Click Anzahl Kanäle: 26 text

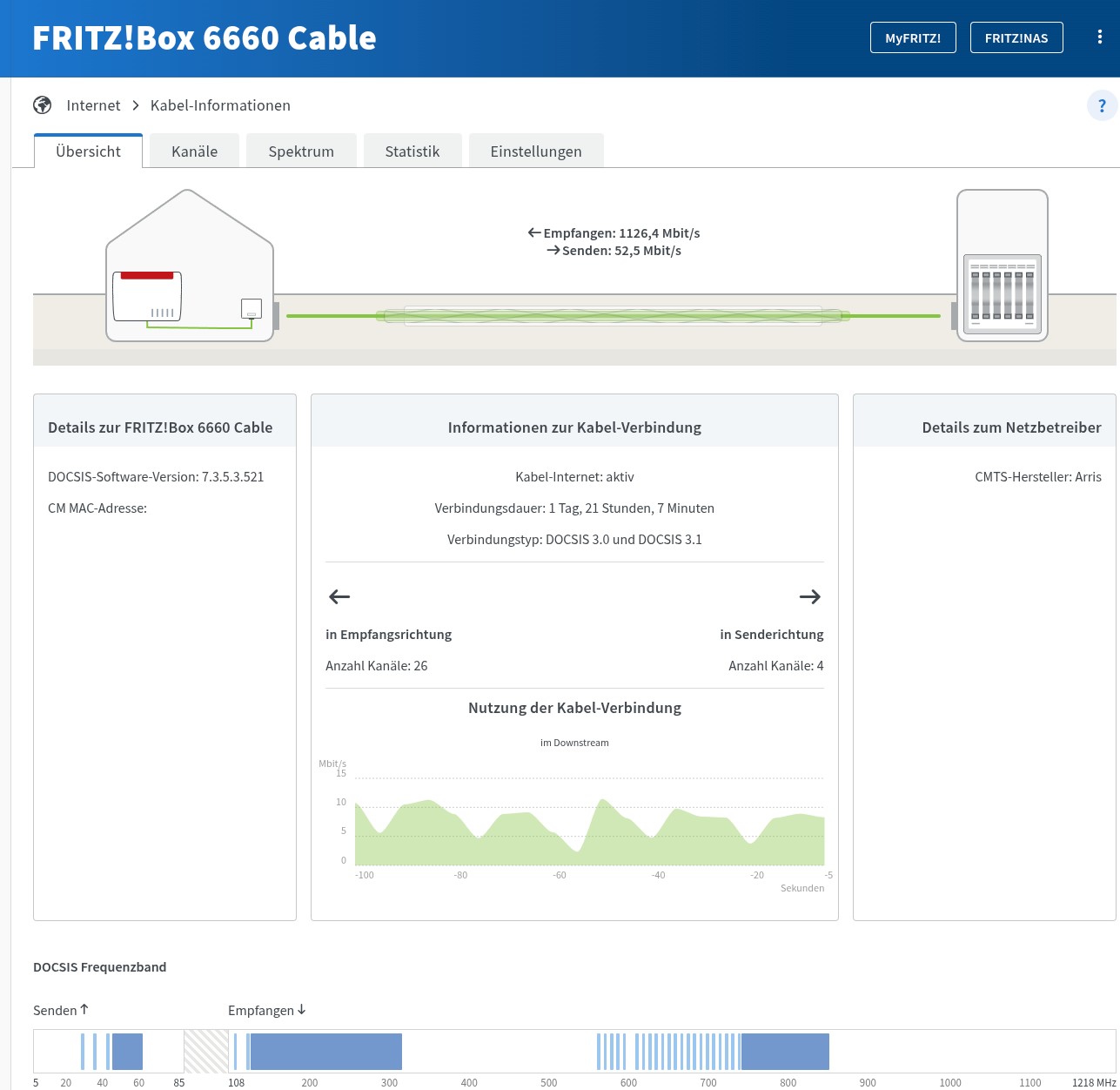[377, 666]
